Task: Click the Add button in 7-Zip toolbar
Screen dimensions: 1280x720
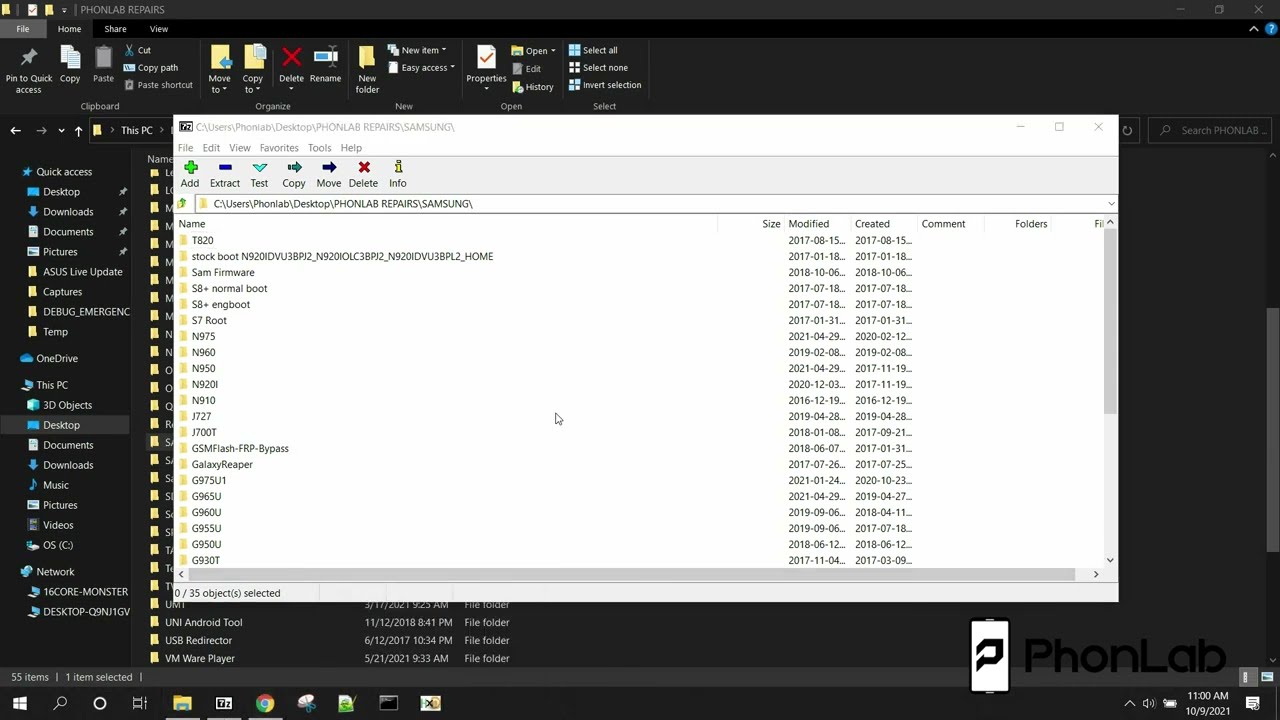Action: pos(190,174)
